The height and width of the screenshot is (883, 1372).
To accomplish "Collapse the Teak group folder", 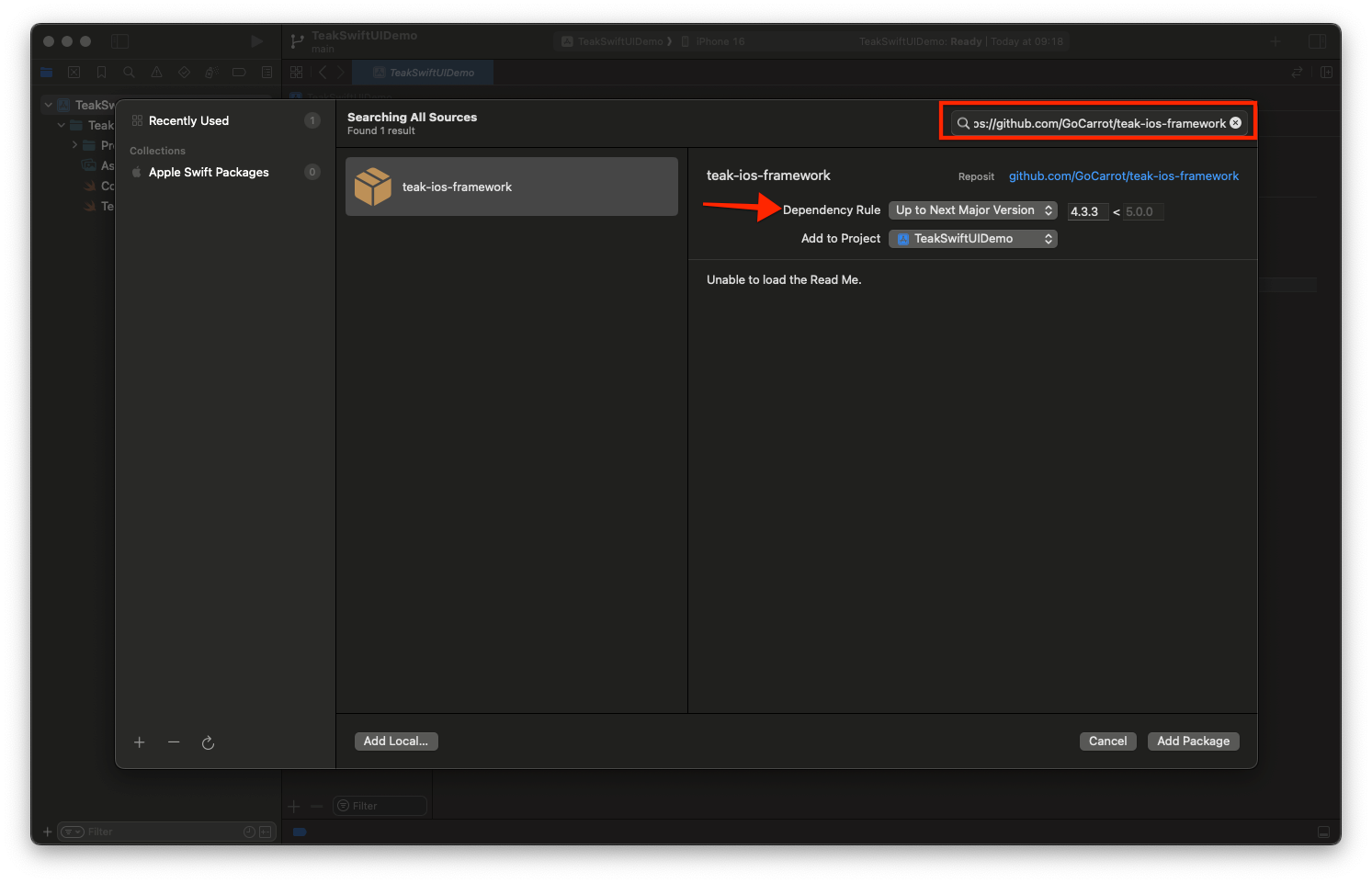I will tap(62, 125).
